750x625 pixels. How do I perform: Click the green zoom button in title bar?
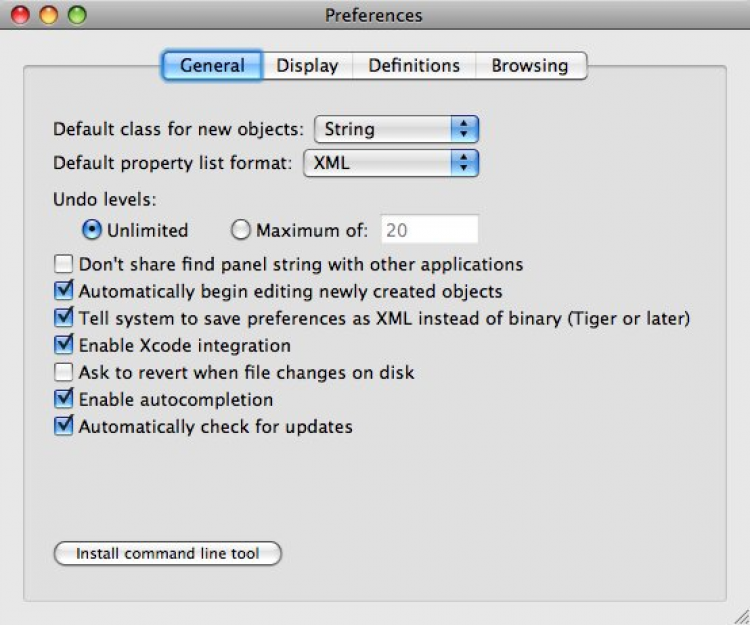[x=77, y=15]
